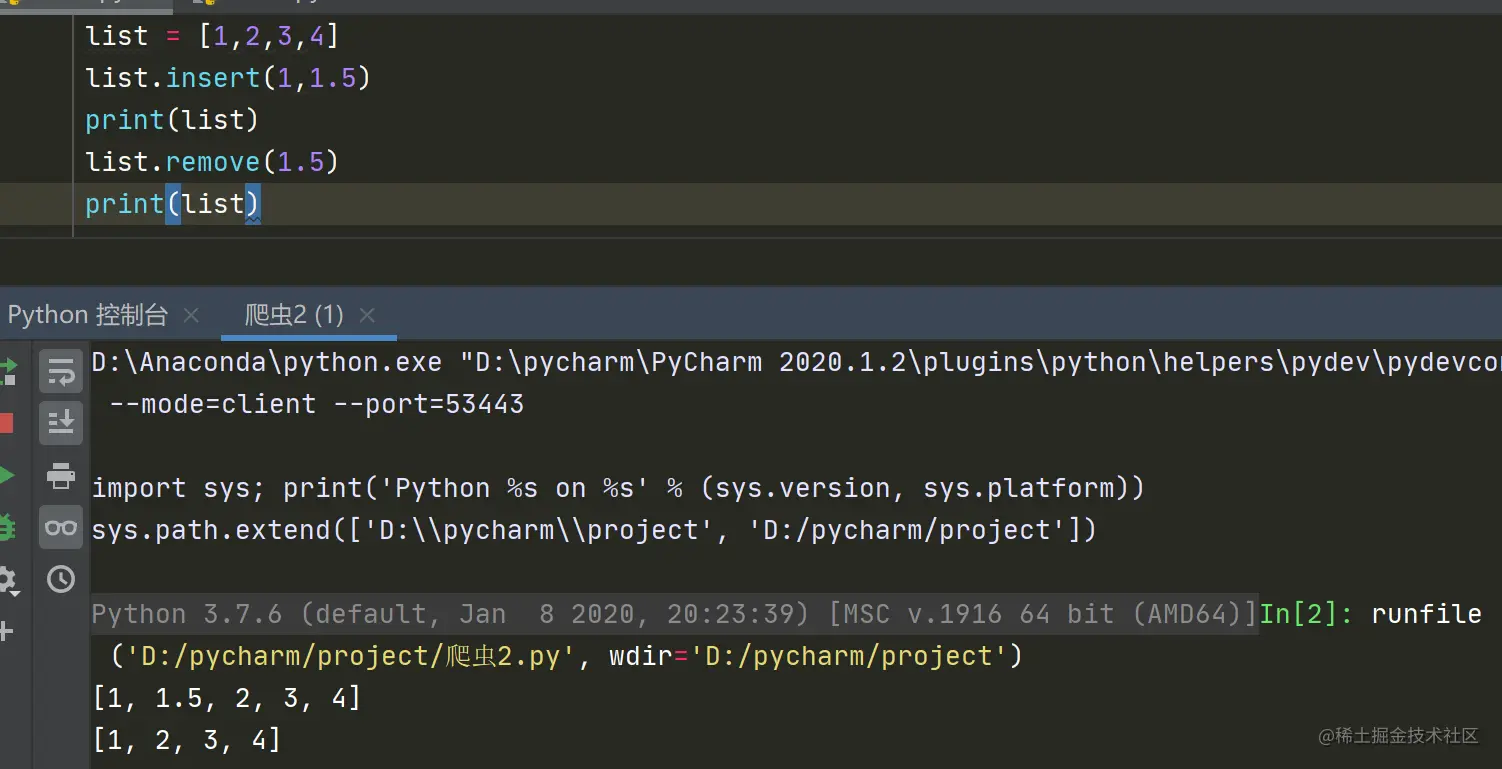
Task: Switch to Python 控制台 tab
Action: point(88,316)
